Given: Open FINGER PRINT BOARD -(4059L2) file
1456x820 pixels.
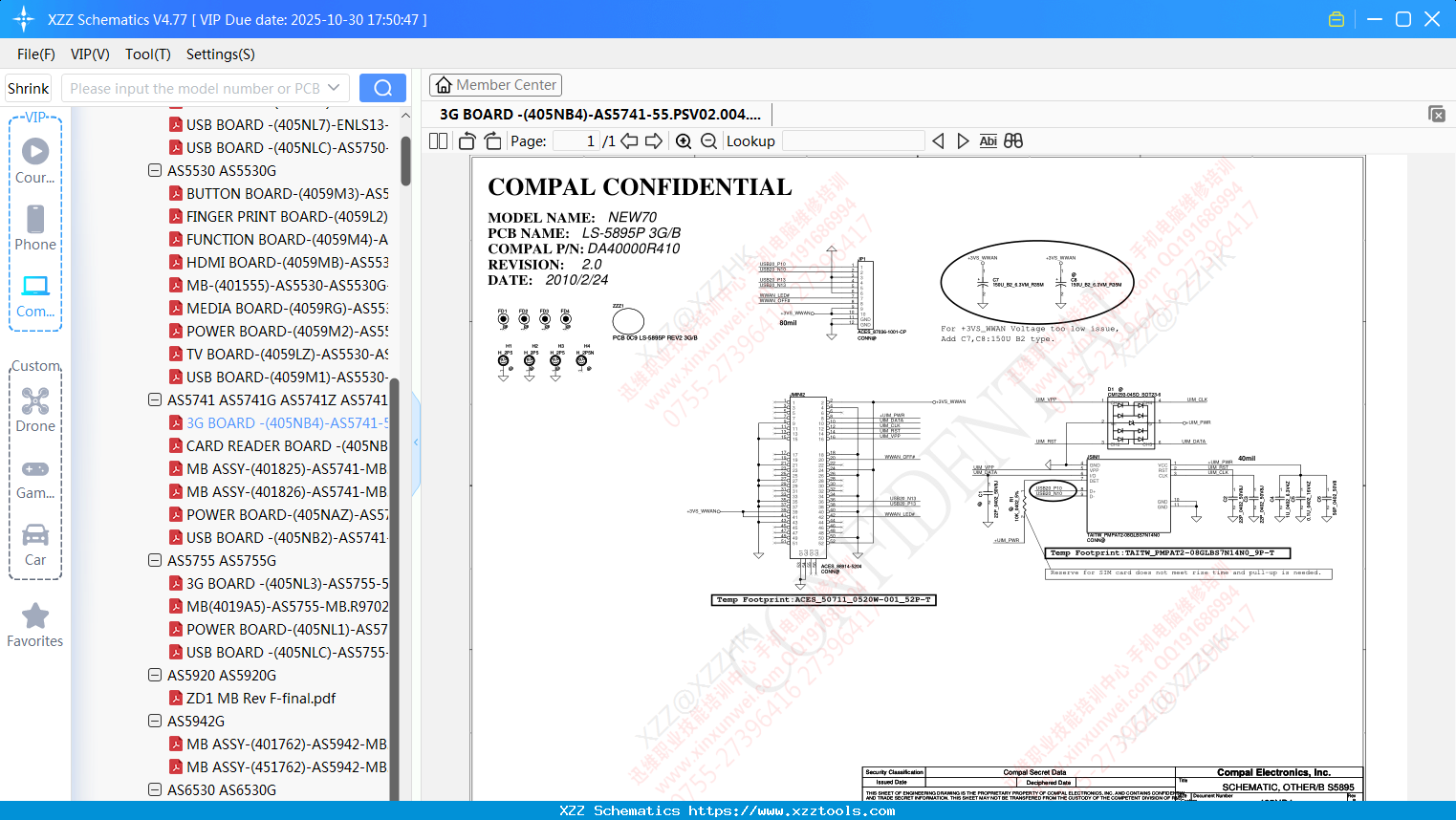Looking at the screenshot, I should coord(279,216).
